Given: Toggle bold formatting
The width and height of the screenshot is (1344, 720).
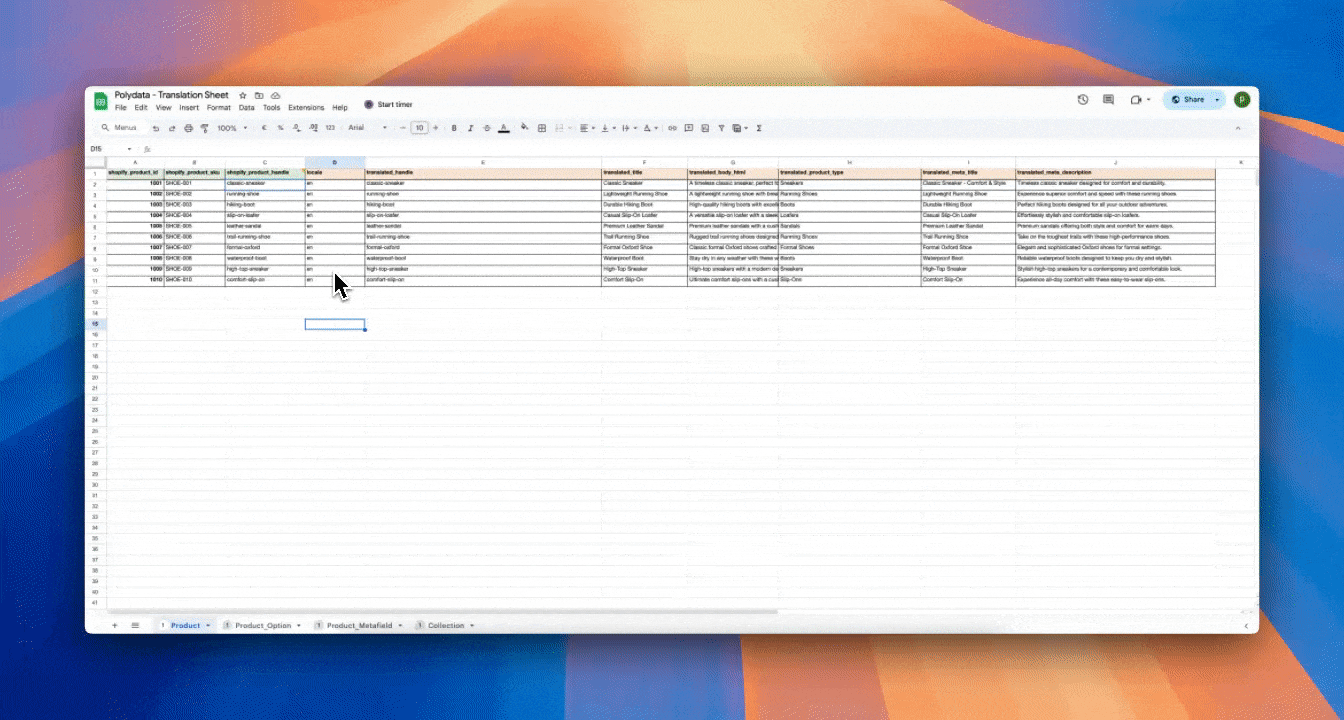Looking at the screenshot, I should coord(454,128).
